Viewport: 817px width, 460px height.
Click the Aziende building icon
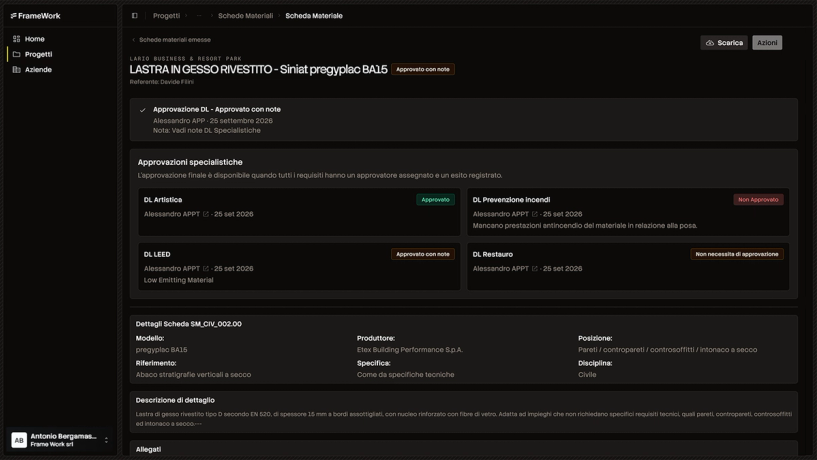tap(16, 69)
